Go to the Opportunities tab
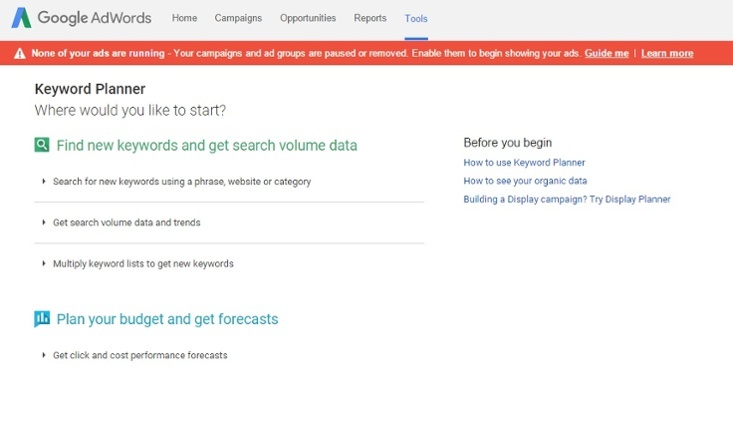Viewport: 733px width, 432px height. click(308, 18)
